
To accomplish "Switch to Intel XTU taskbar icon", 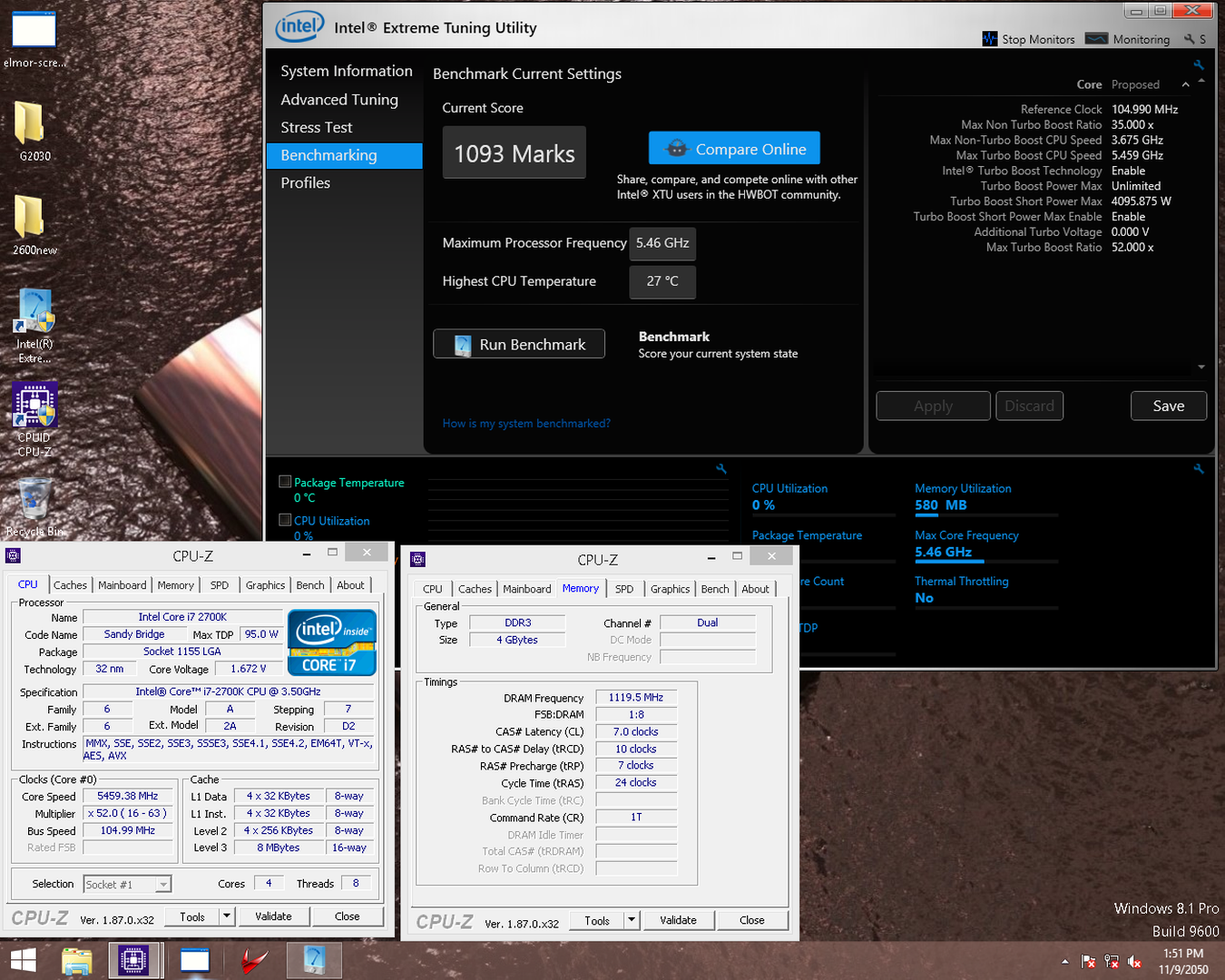I will click(x=314, y=961).
